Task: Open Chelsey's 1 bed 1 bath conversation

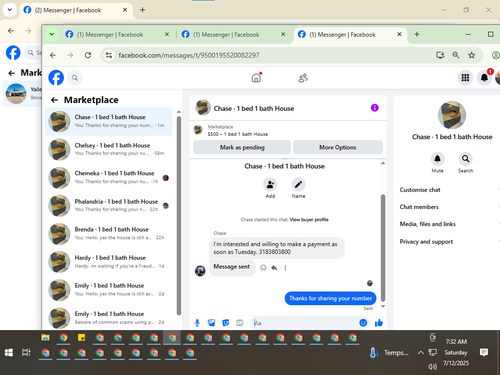Action: click(109, 149)
